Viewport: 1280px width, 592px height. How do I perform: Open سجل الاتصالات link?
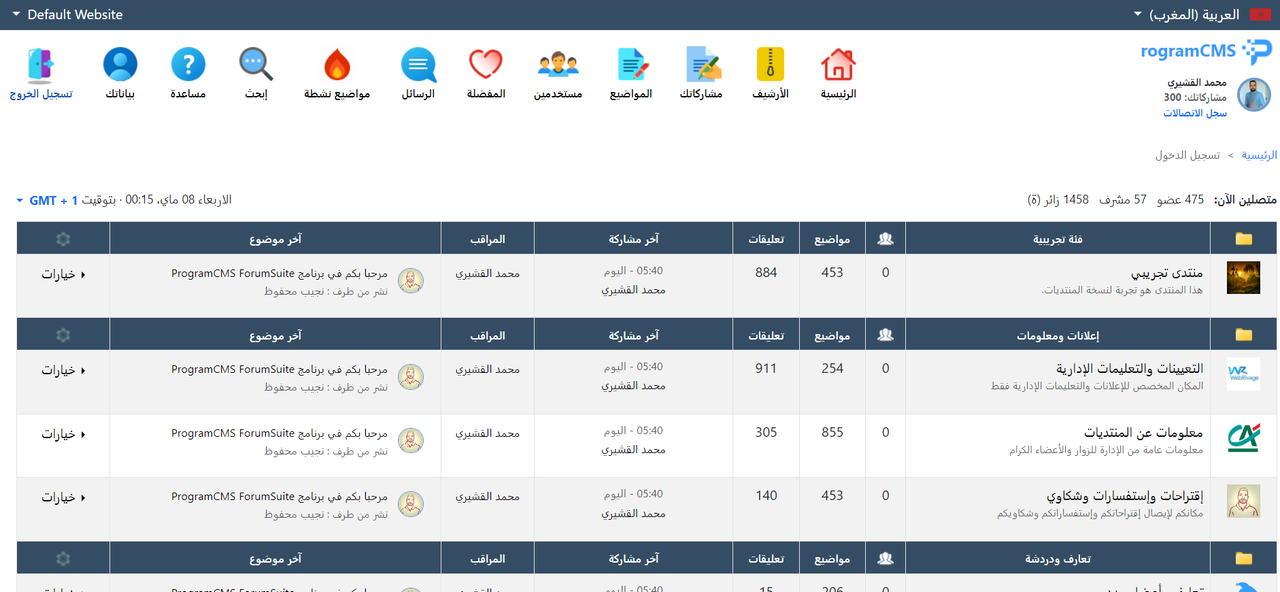pyautogui.click(x=1195, y=113)
